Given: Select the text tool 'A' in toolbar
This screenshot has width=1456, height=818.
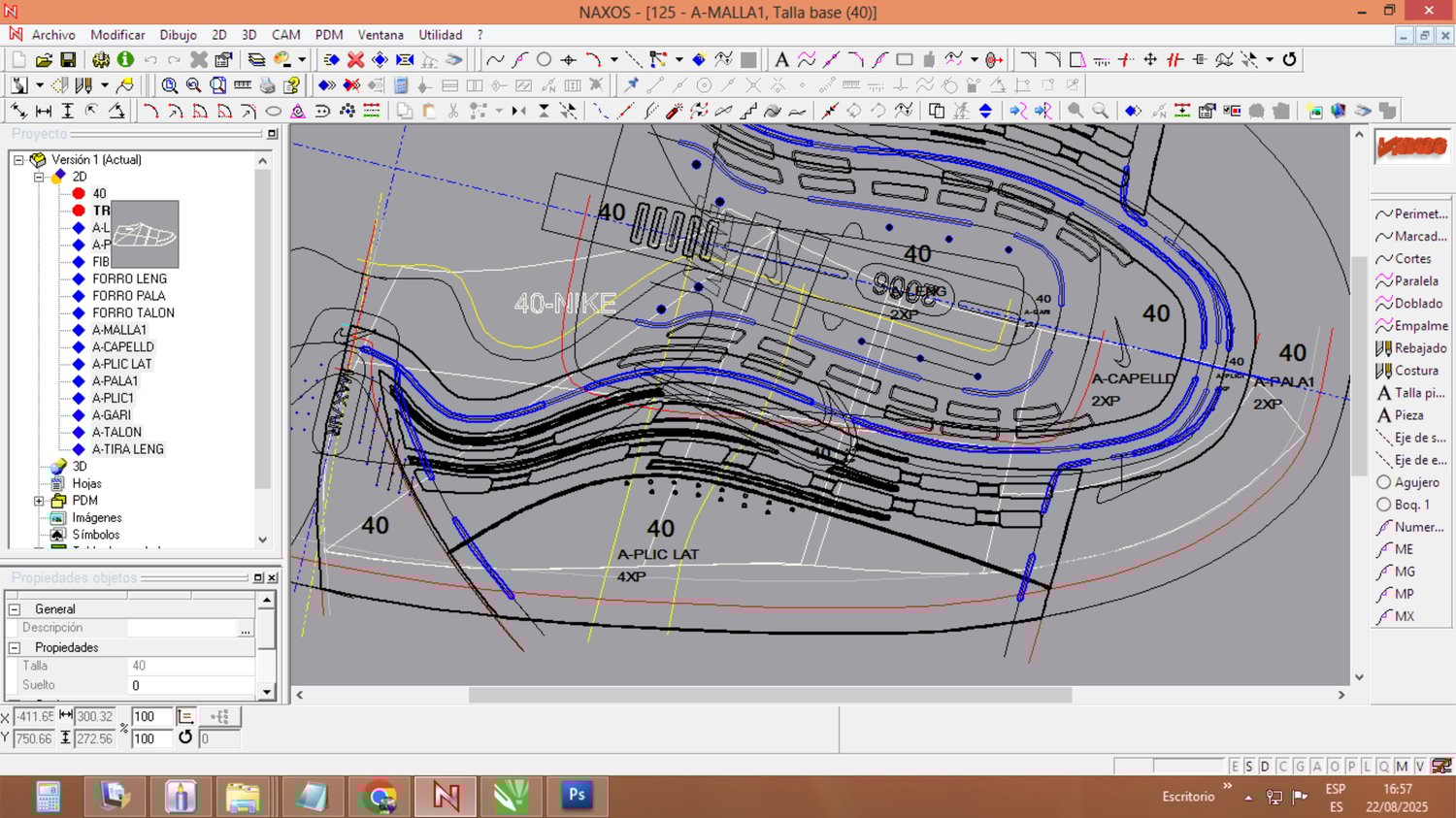Looking at the screenshot, I should click(781, 60).
